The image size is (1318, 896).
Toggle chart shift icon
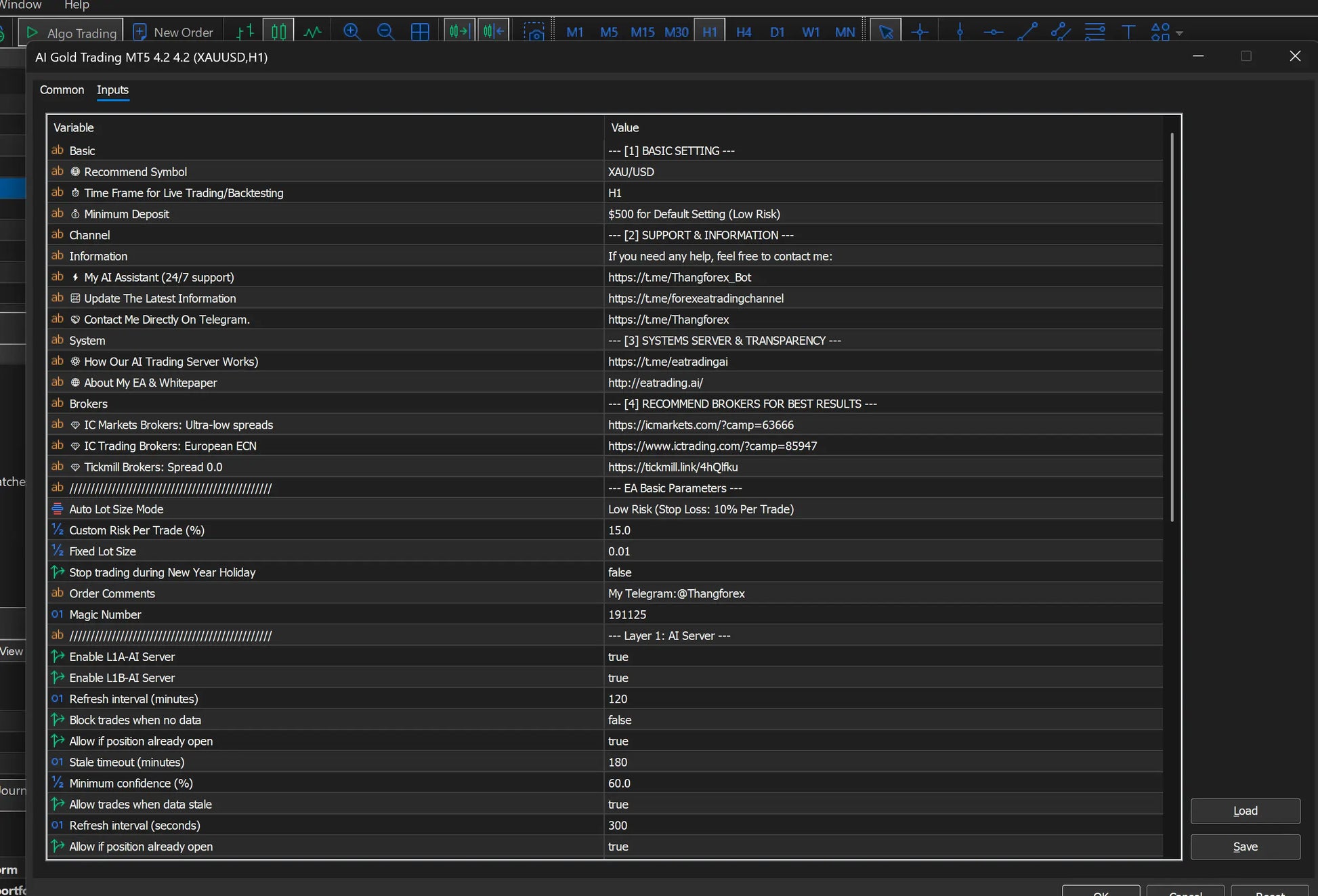coord(494,31)
